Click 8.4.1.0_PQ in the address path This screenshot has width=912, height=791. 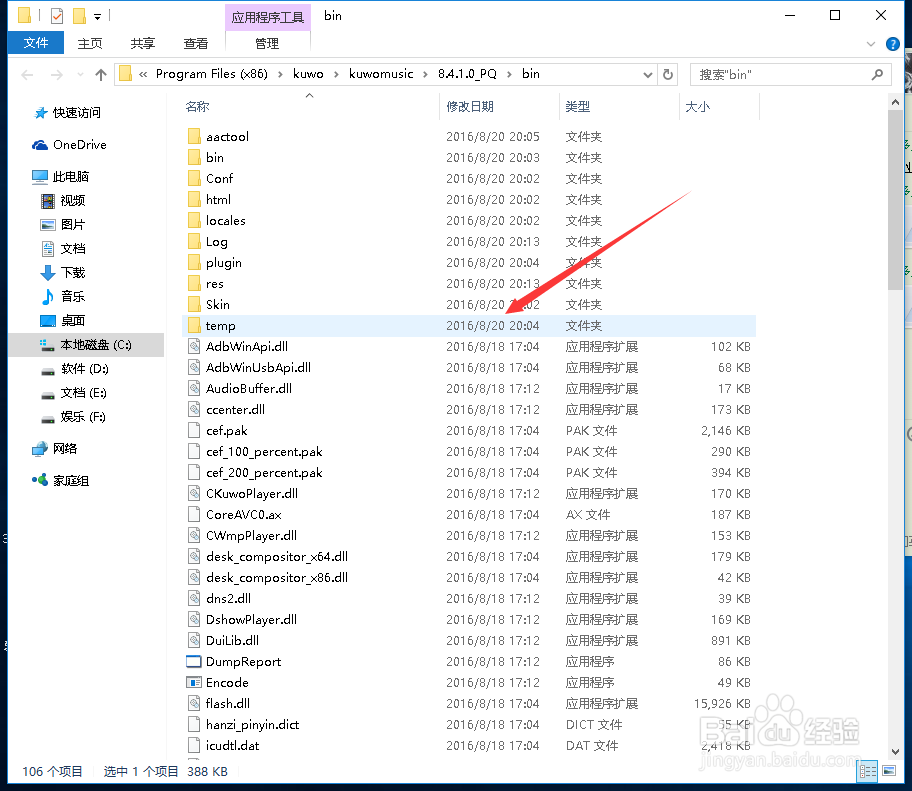[467, 74]
